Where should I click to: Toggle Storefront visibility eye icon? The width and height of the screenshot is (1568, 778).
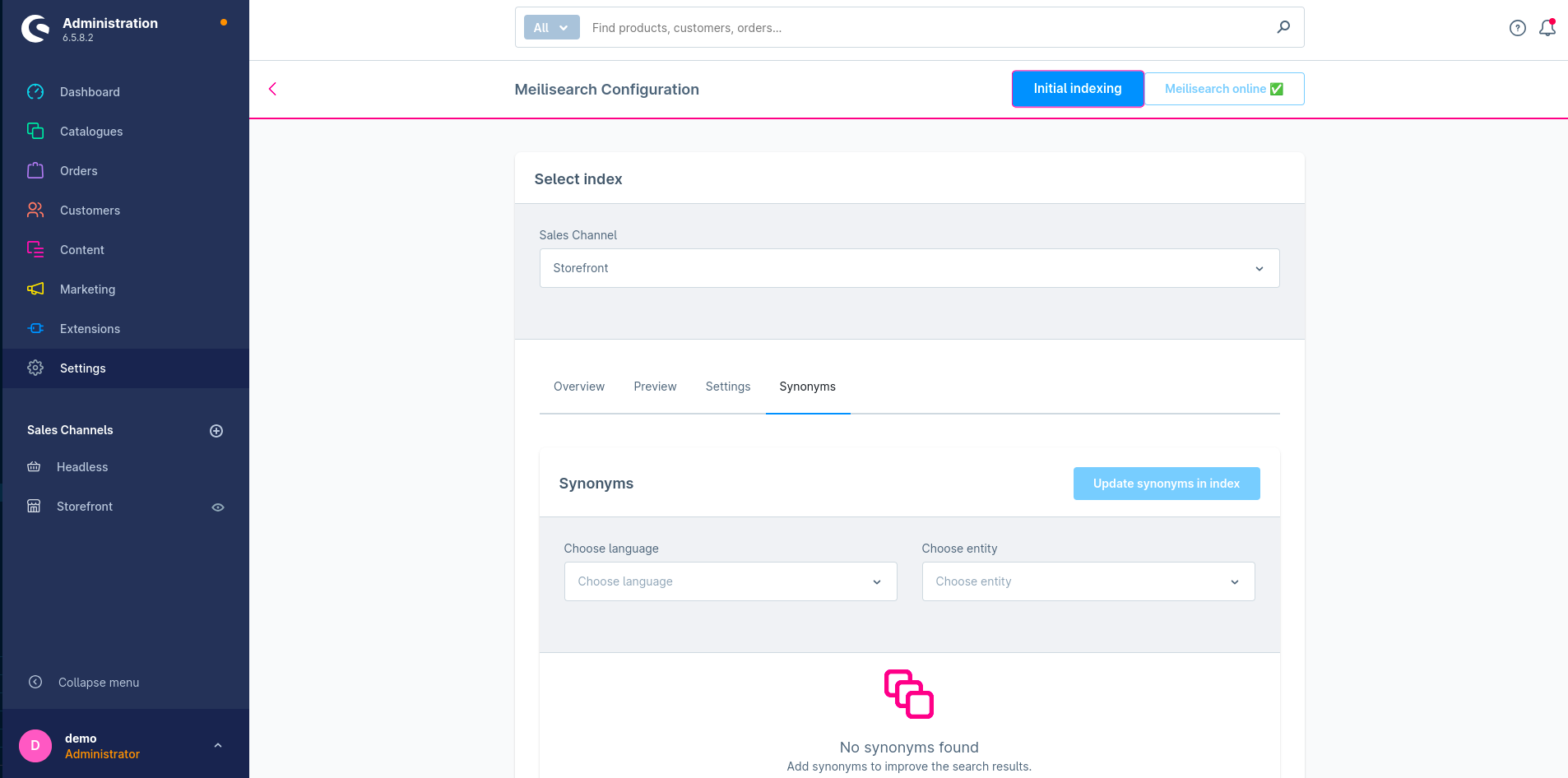(x=218, y=507)
